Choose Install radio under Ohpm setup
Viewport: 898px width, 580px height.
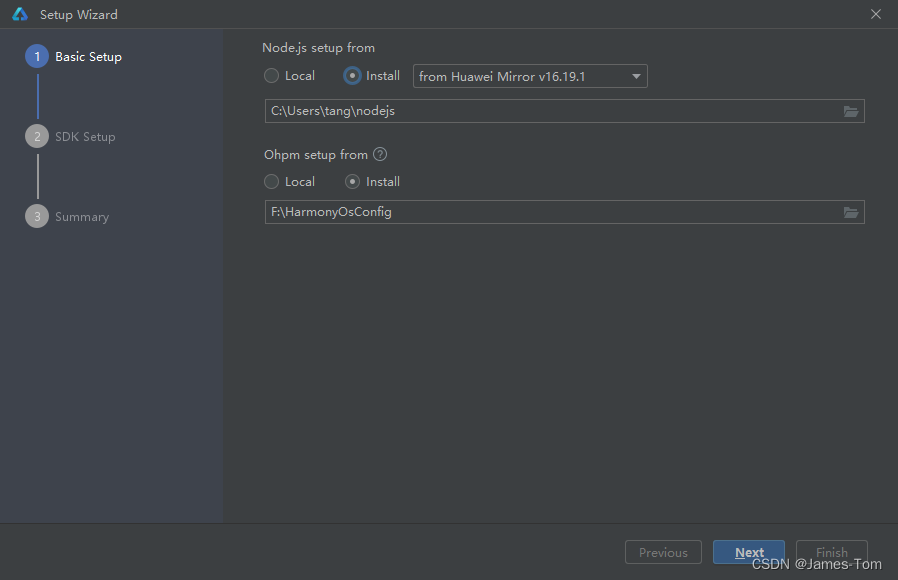[352, 182]
